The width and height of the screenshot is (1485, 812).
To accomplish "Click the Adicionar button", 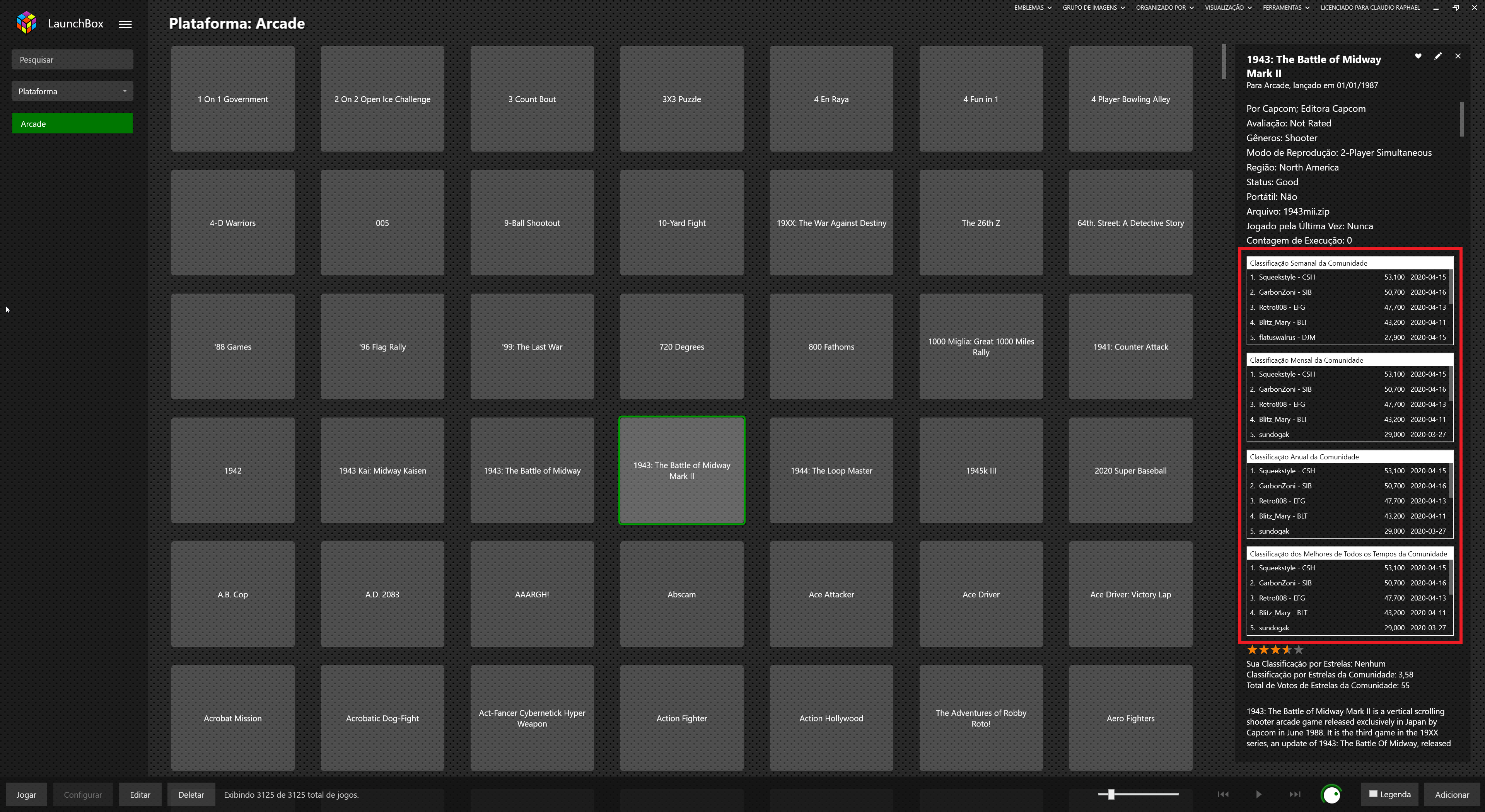I will point(1452,794).
